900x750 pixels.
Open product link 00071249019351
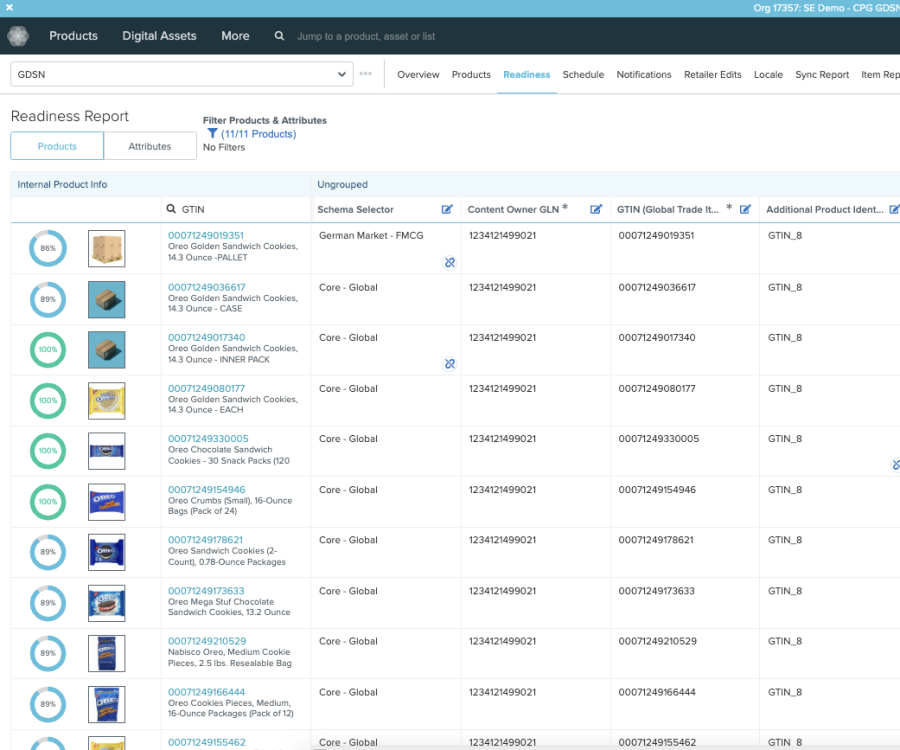(x=205, y=235)
